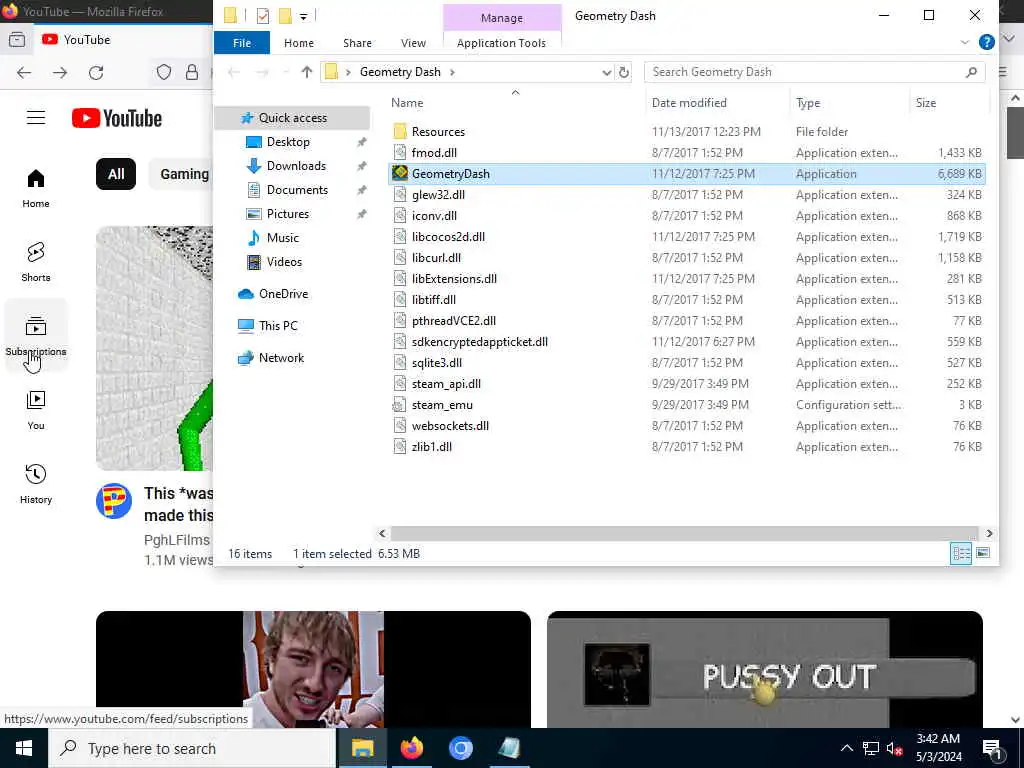
Task: Click the Properties quick access toolbar icon
Action: (263, 16)
